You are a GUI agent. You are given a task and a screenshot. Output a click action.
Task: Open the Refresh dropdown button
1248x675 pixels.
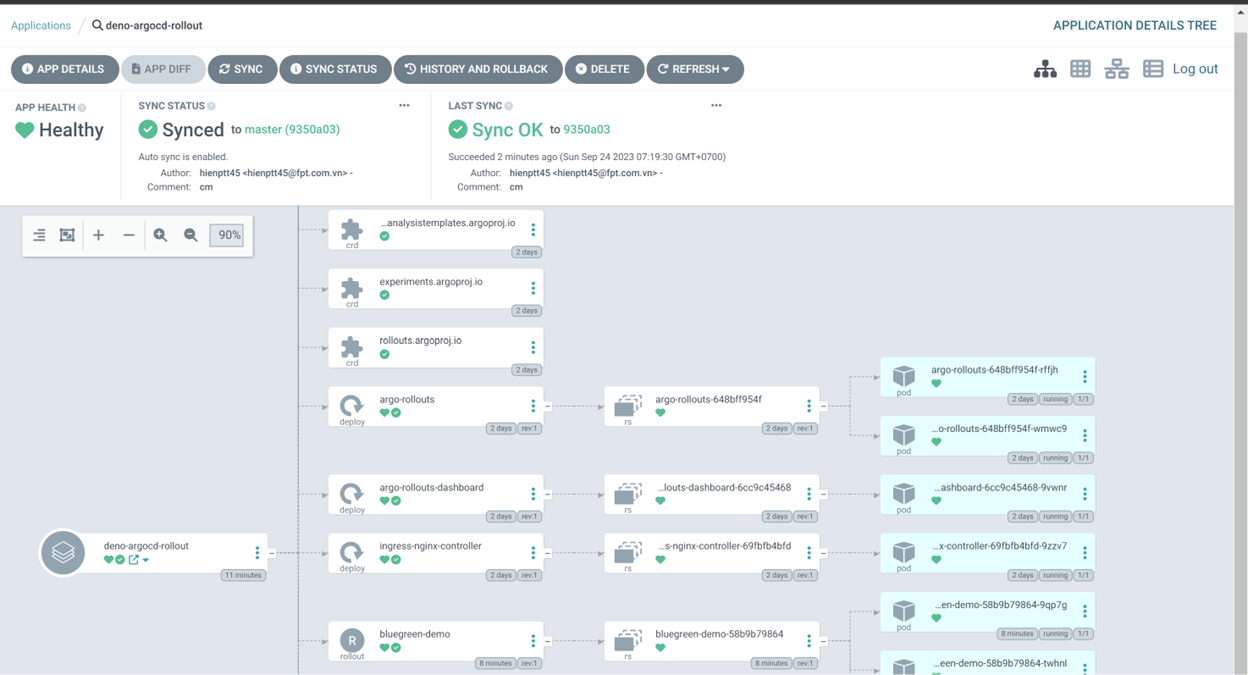[695, 69]
